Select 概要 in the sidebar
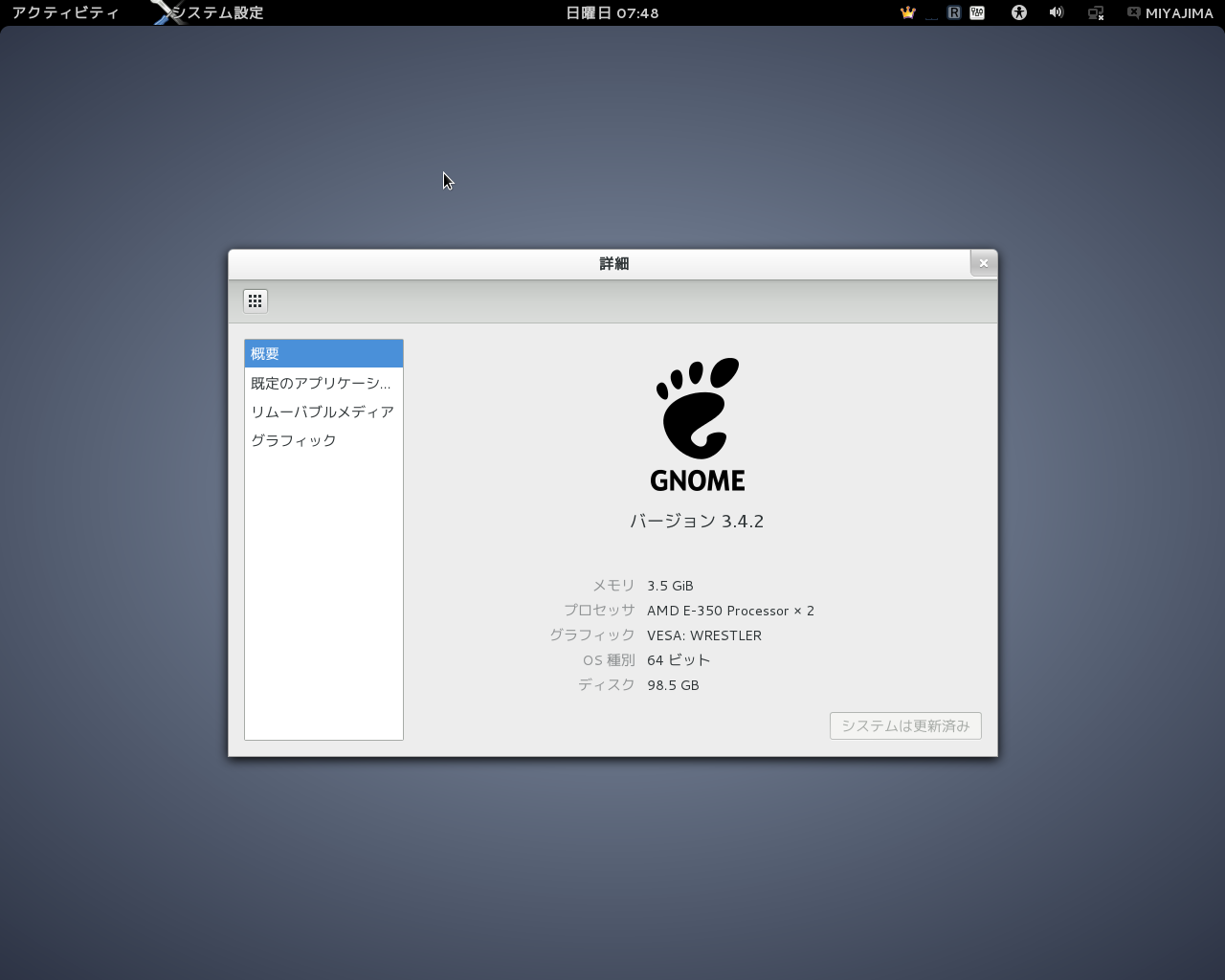Viewport: 1225px width, 980px height. point(323,354)
